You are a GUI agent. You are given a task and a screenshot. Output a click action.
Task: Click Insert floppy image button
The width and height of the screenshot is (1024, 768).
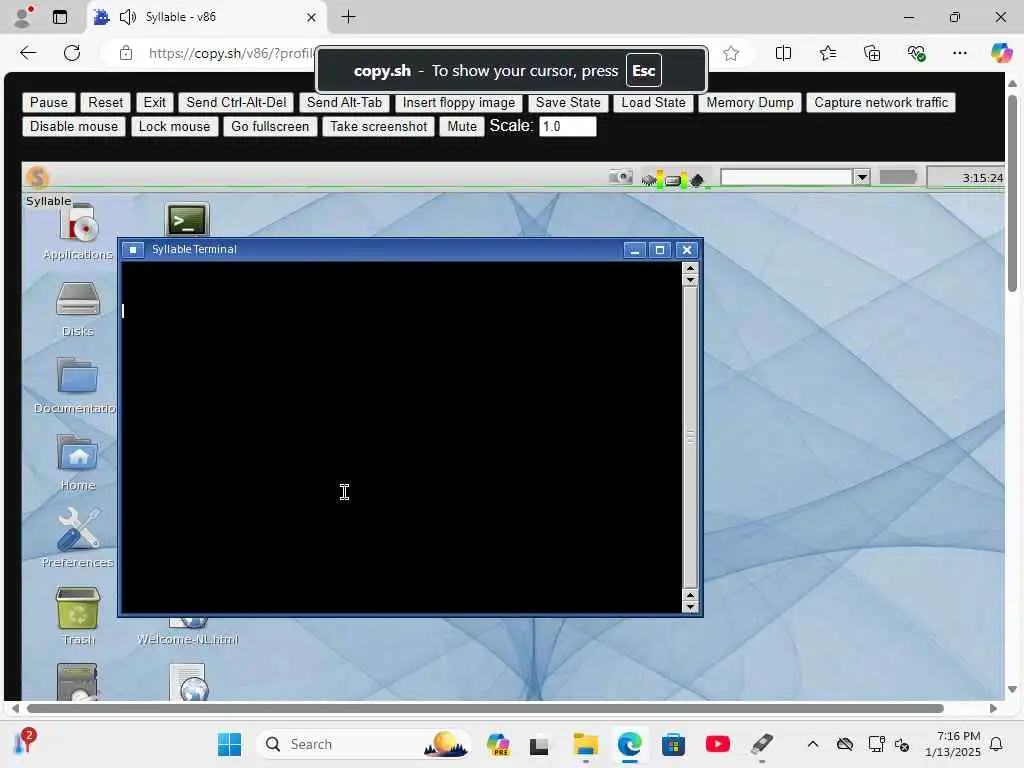[x=458, y=103]
